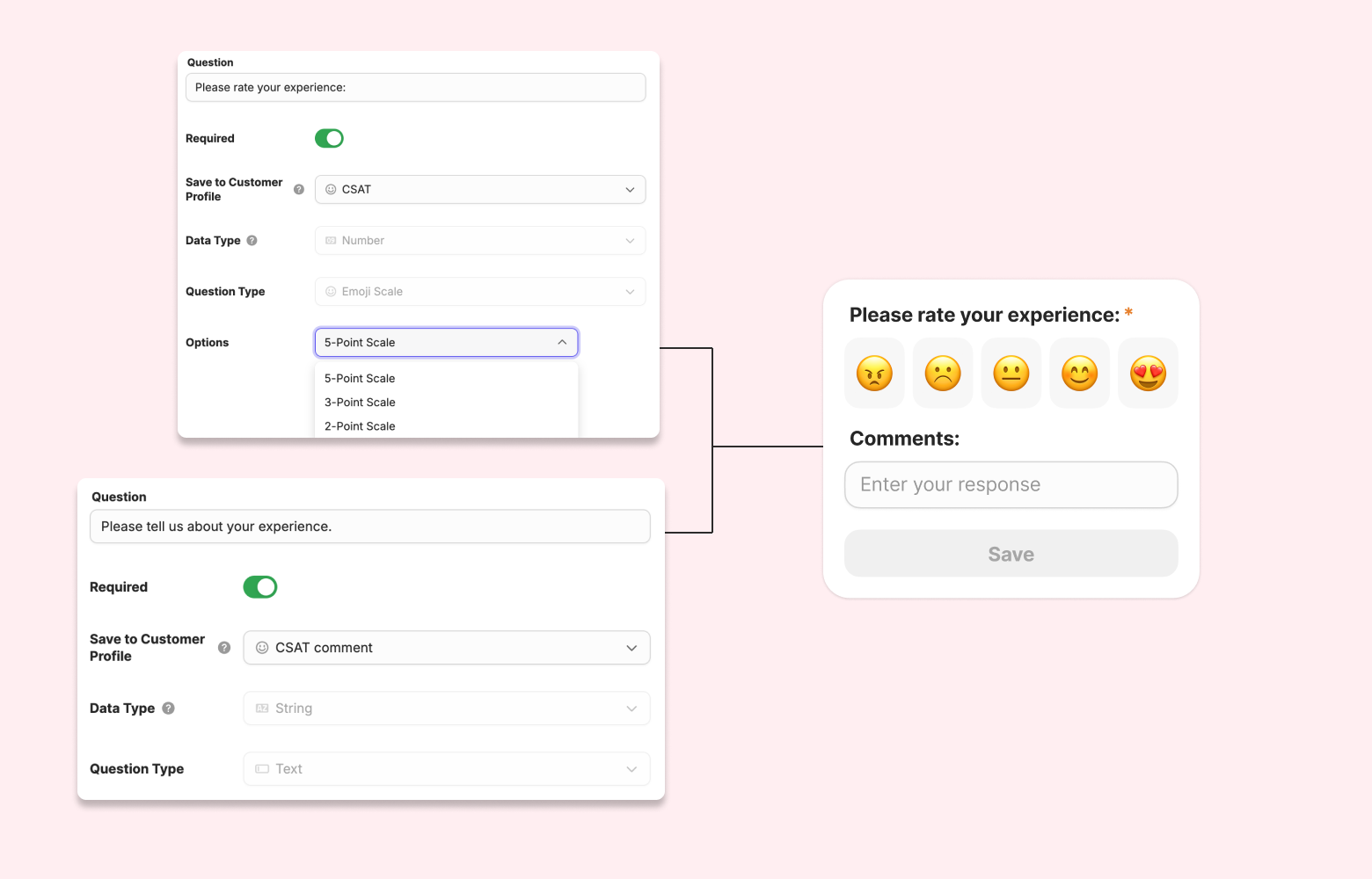Image resolution: width=1372 pixels, height=879 pixels.
Task: Select the heart-eyes emoji rating
Action: 1148,374
